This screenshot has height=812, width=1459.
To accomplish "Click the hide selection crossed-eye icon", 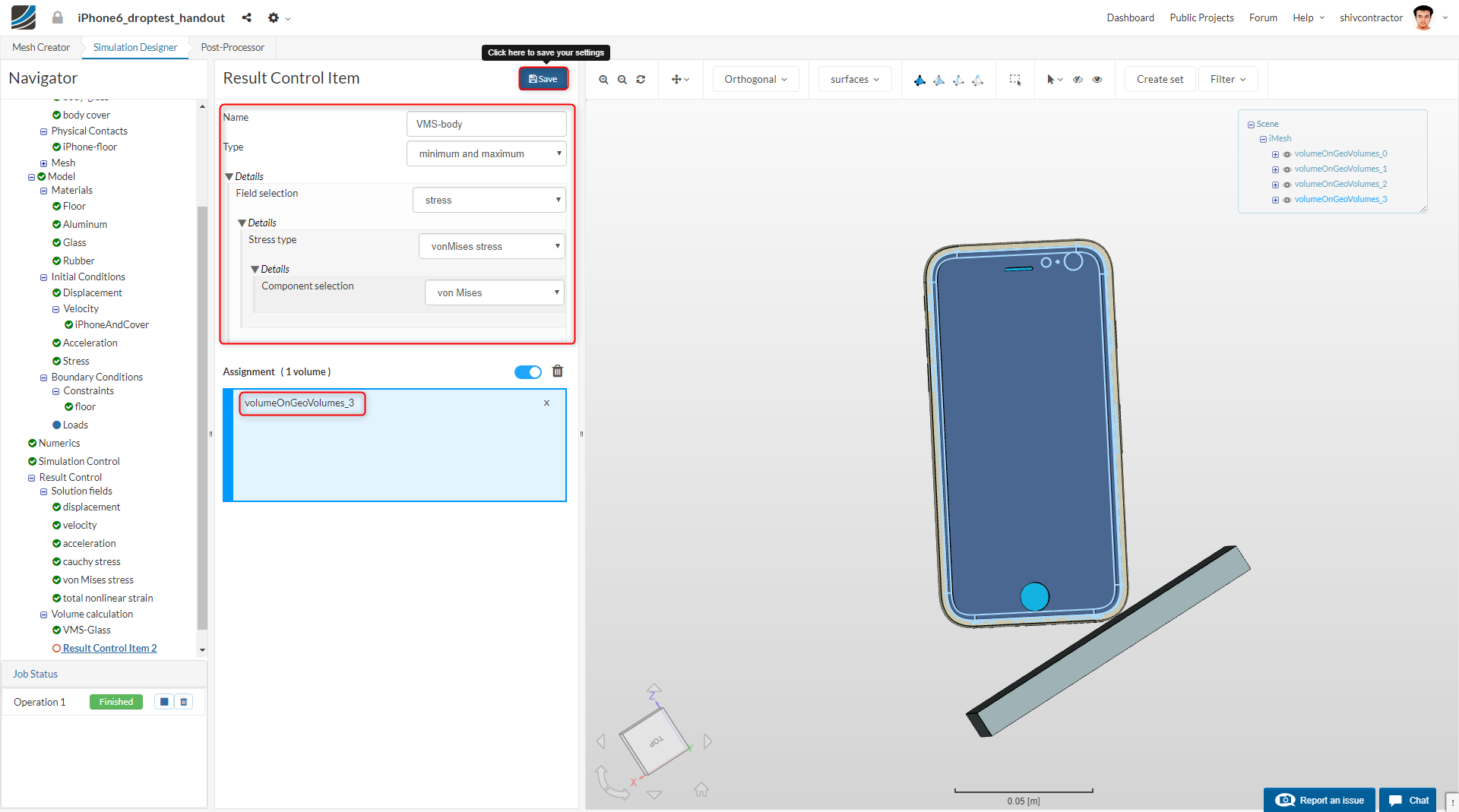I will (1078, 80).
